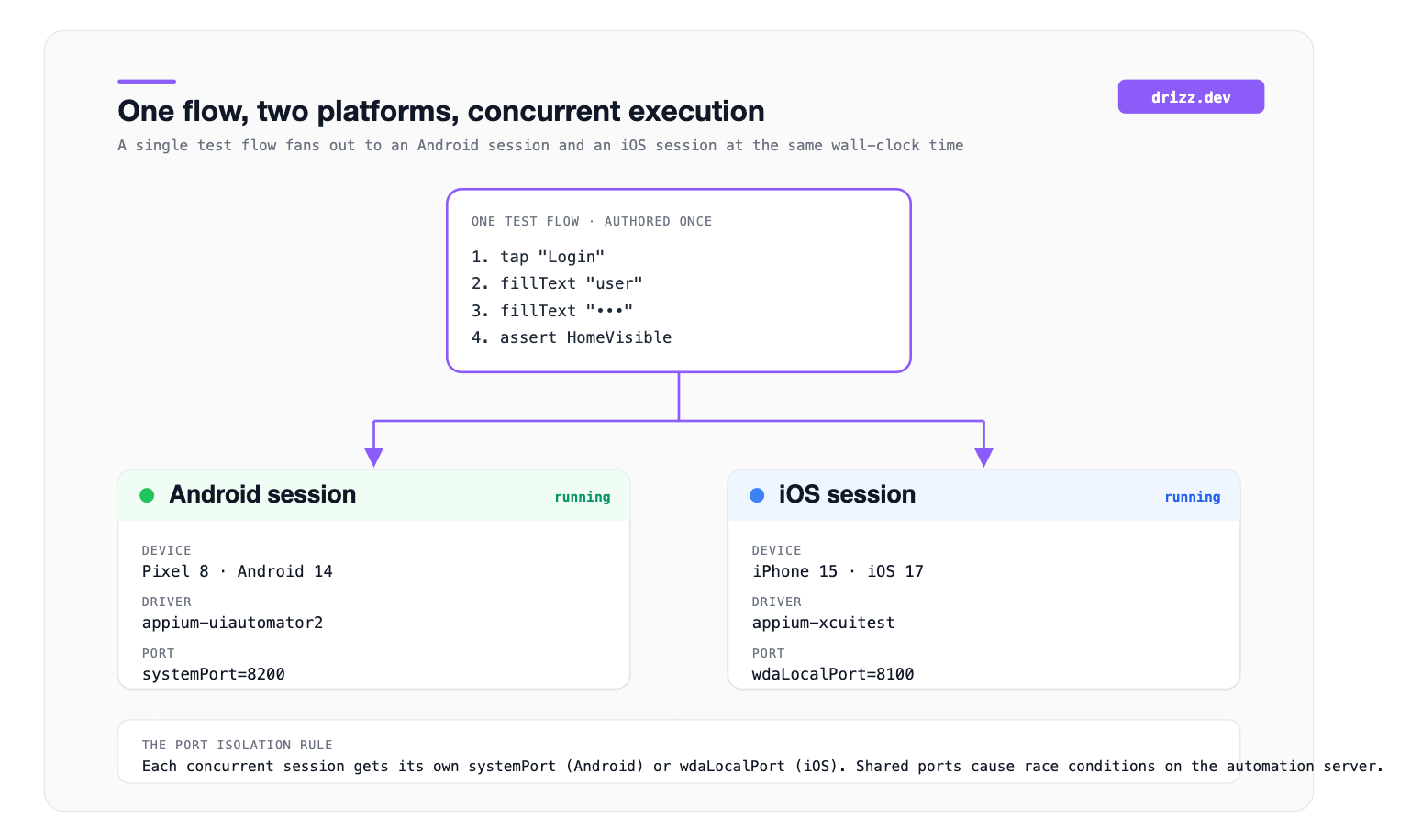Click the 'Android session' card title
This screenshot has height=840, width=1411.
(x=262, y=494)
